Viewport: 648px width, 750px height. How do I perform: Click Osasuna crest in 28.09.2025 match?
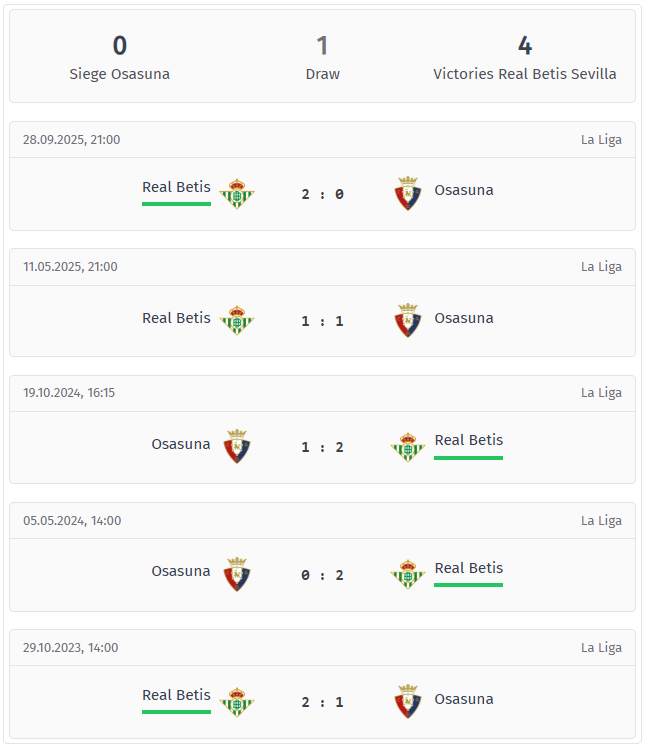click(408, 193)
